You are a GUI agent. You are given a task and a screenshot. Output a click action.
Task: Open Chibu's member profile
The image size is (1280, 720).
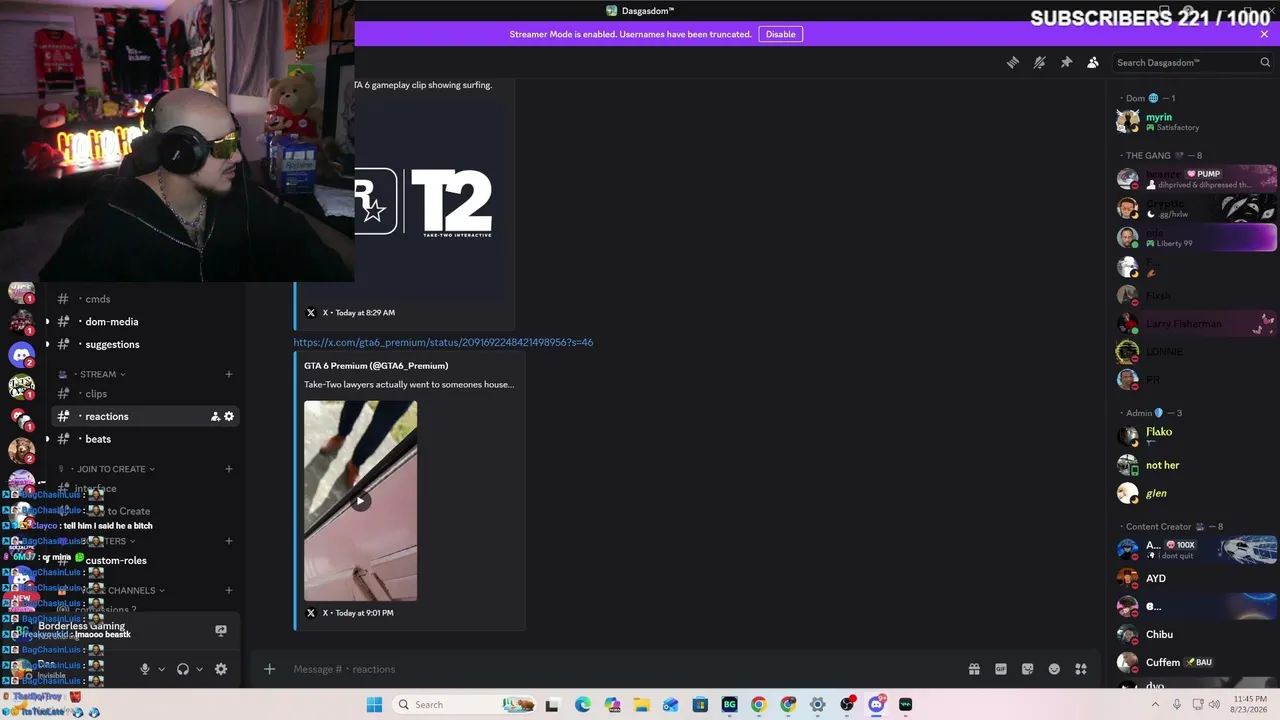1196,634
